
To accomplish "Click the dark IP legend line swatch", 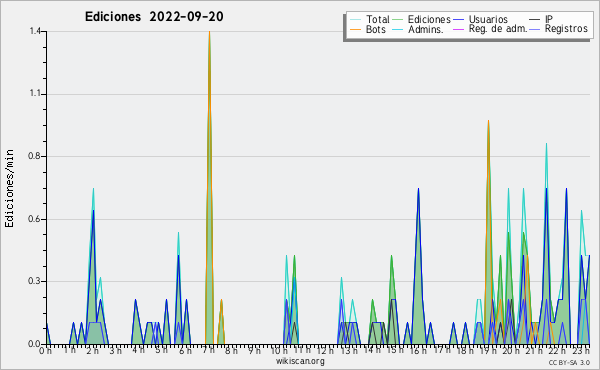I will coord(535,20).
